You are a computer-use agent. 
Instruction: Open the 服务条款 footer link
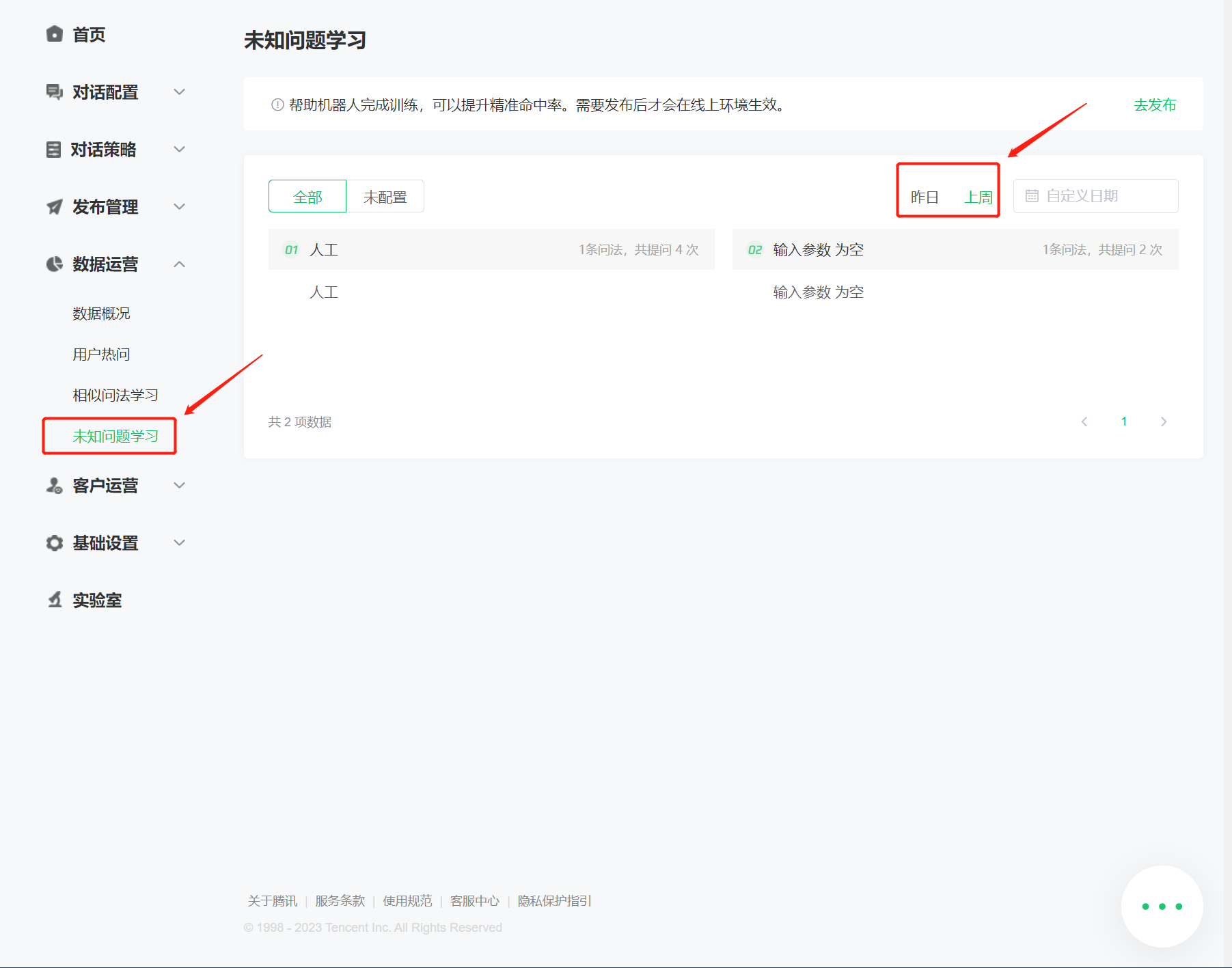tap(340, 901)
